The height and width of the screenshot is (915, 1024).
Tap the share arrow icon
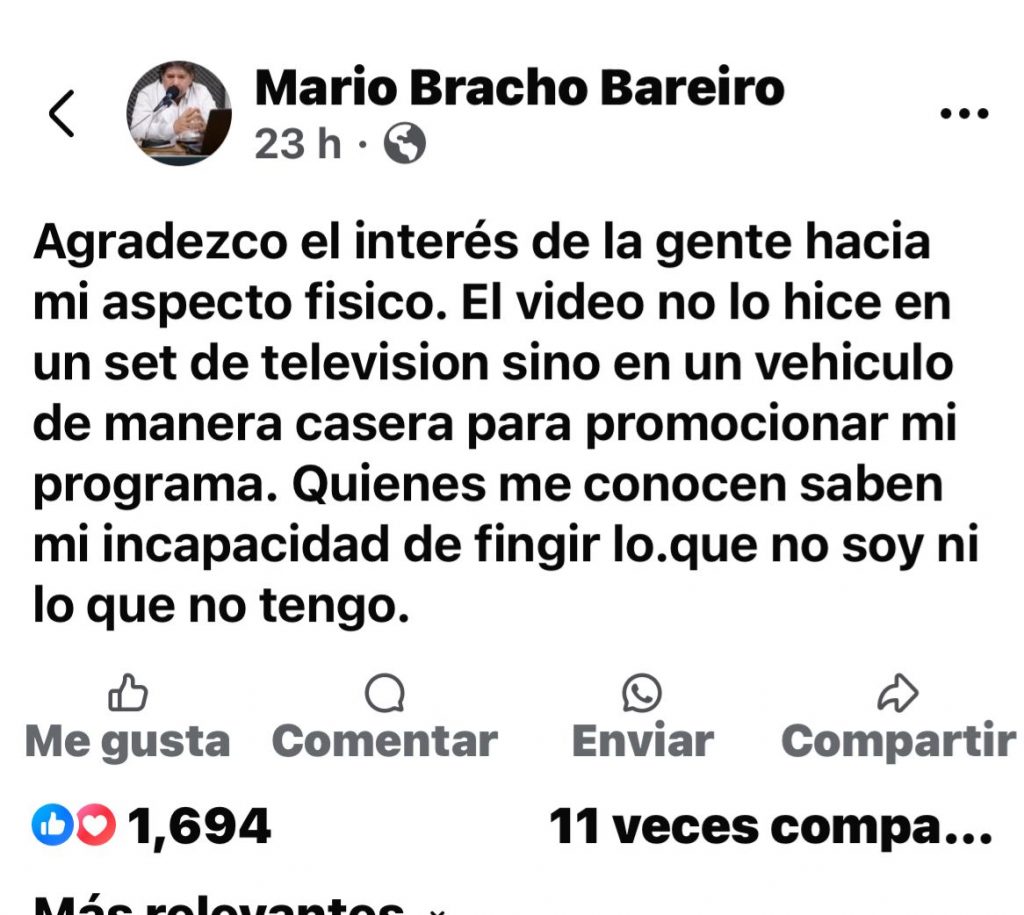(898, 693)
